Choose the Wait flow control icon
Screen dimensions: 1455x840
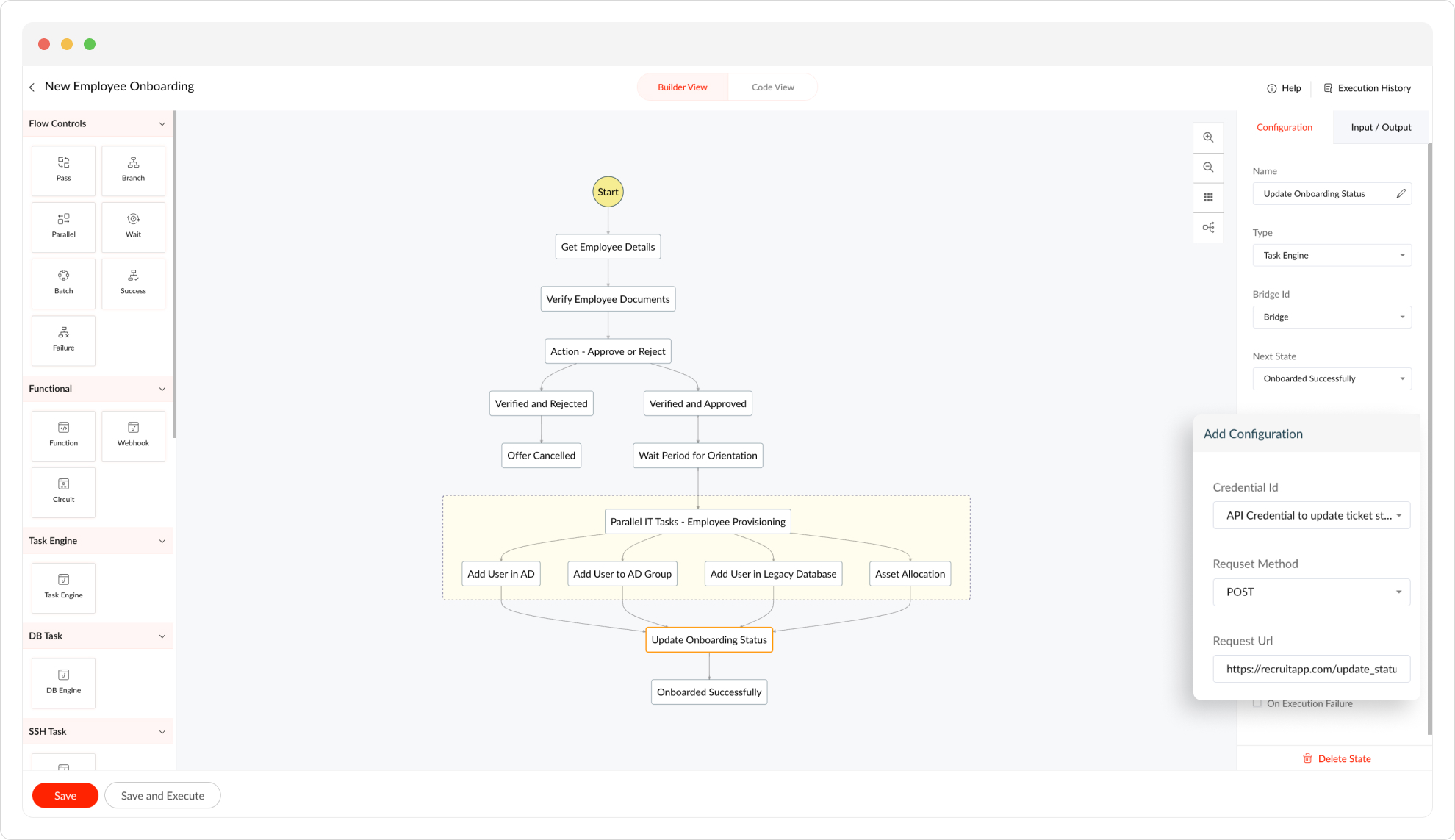[x=133, y=226]
